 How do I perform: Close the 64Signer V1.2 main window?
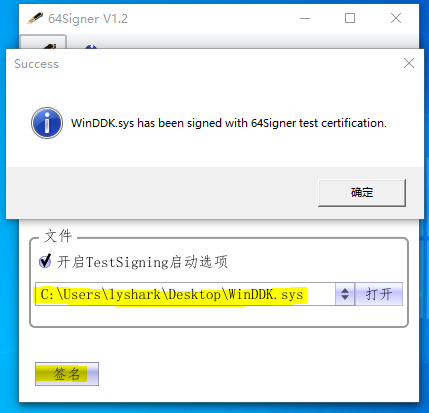click(x=396, y=18)
